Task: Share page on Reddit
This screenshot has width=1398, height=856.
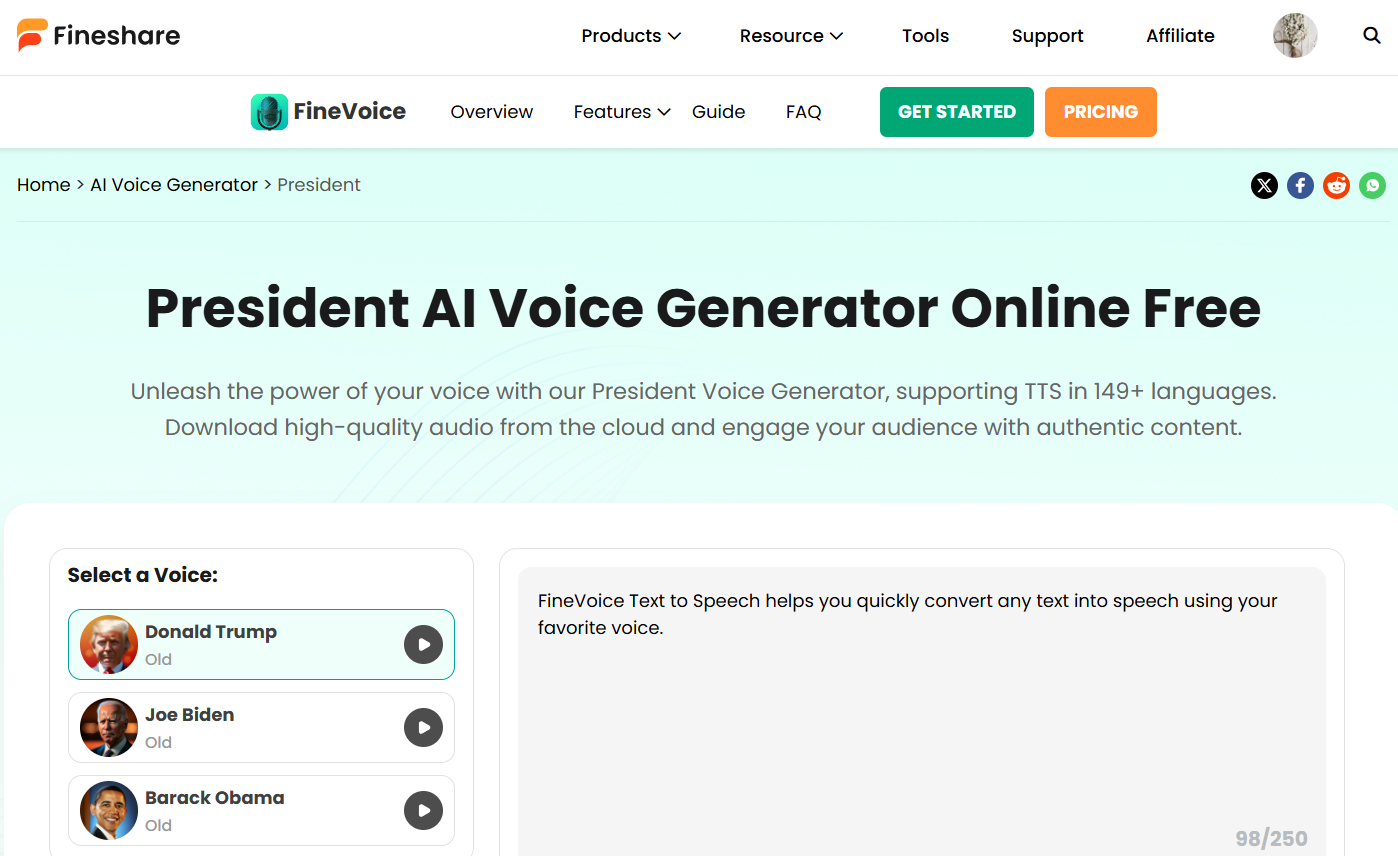Action: (1336, 185)
